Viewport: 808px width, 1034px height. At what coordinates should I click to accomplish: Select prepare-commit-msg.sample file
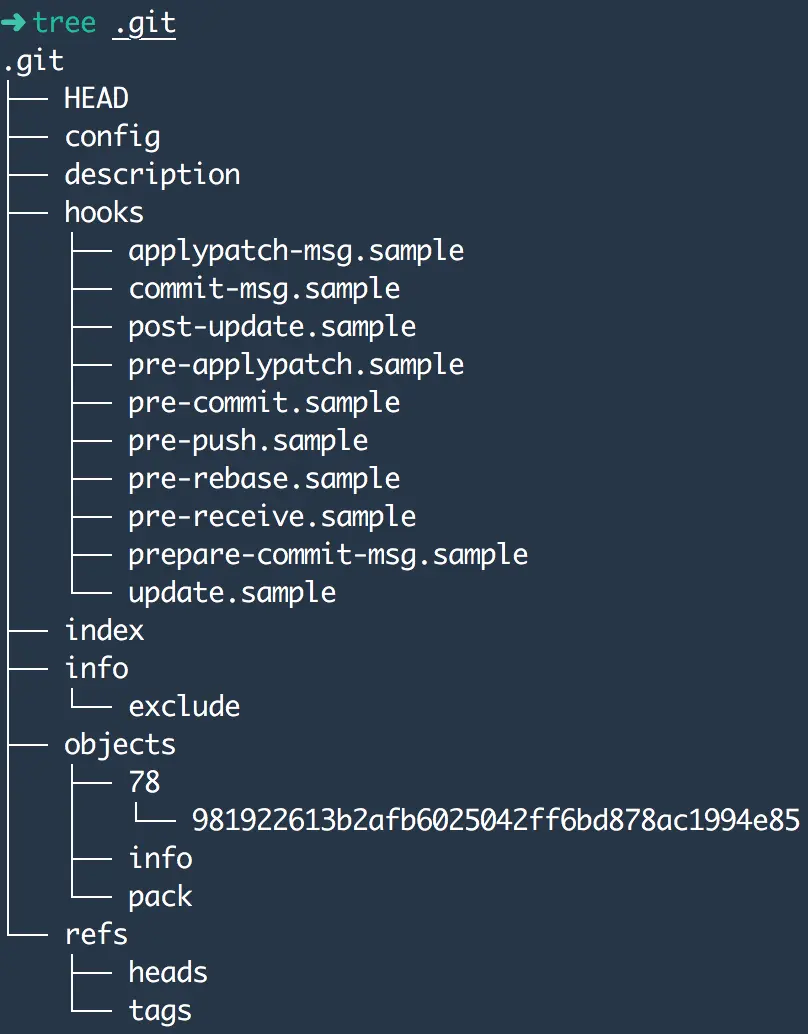(328, 554)
